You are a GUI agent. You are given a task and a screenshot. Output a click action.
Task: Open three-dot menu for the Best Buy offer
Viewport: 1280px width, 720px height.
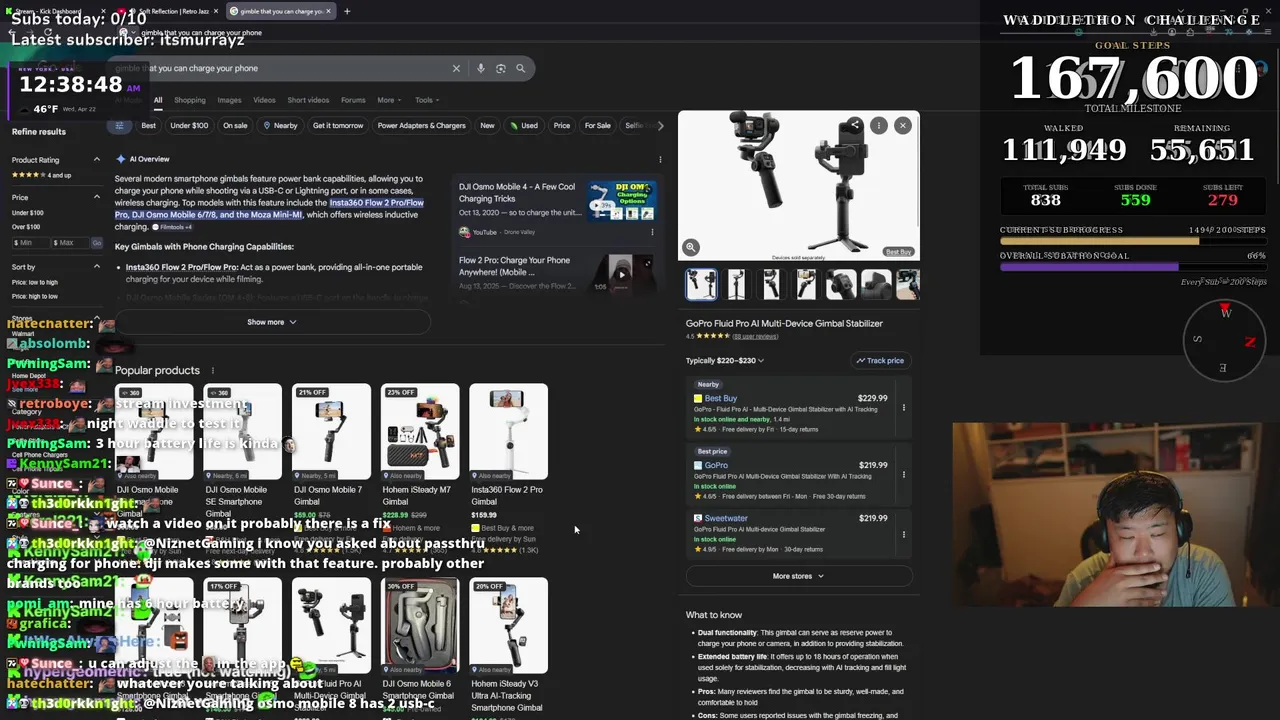(x=903, y=408)
